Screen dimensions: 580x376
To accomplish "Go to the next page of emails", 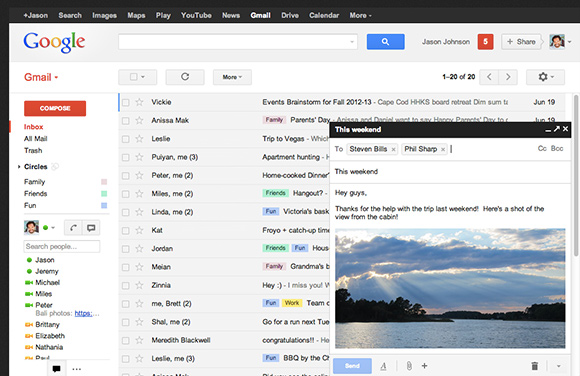I will [x=508, y=77].
